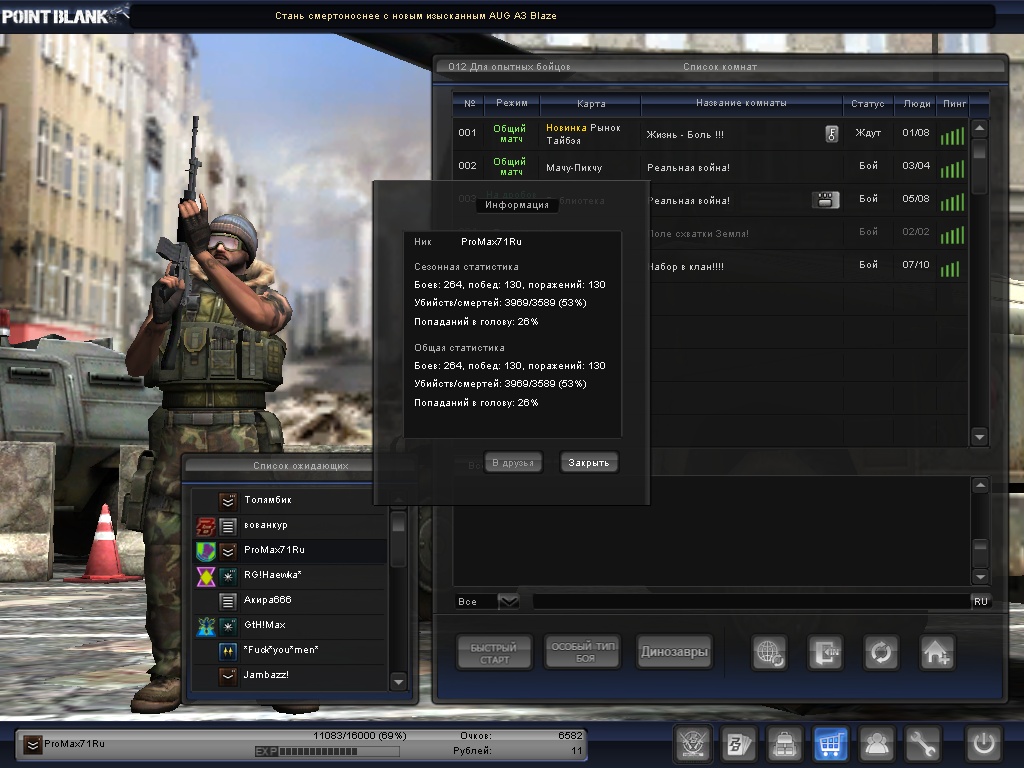Toggle the RU language chat button

[x=980, y=601]
